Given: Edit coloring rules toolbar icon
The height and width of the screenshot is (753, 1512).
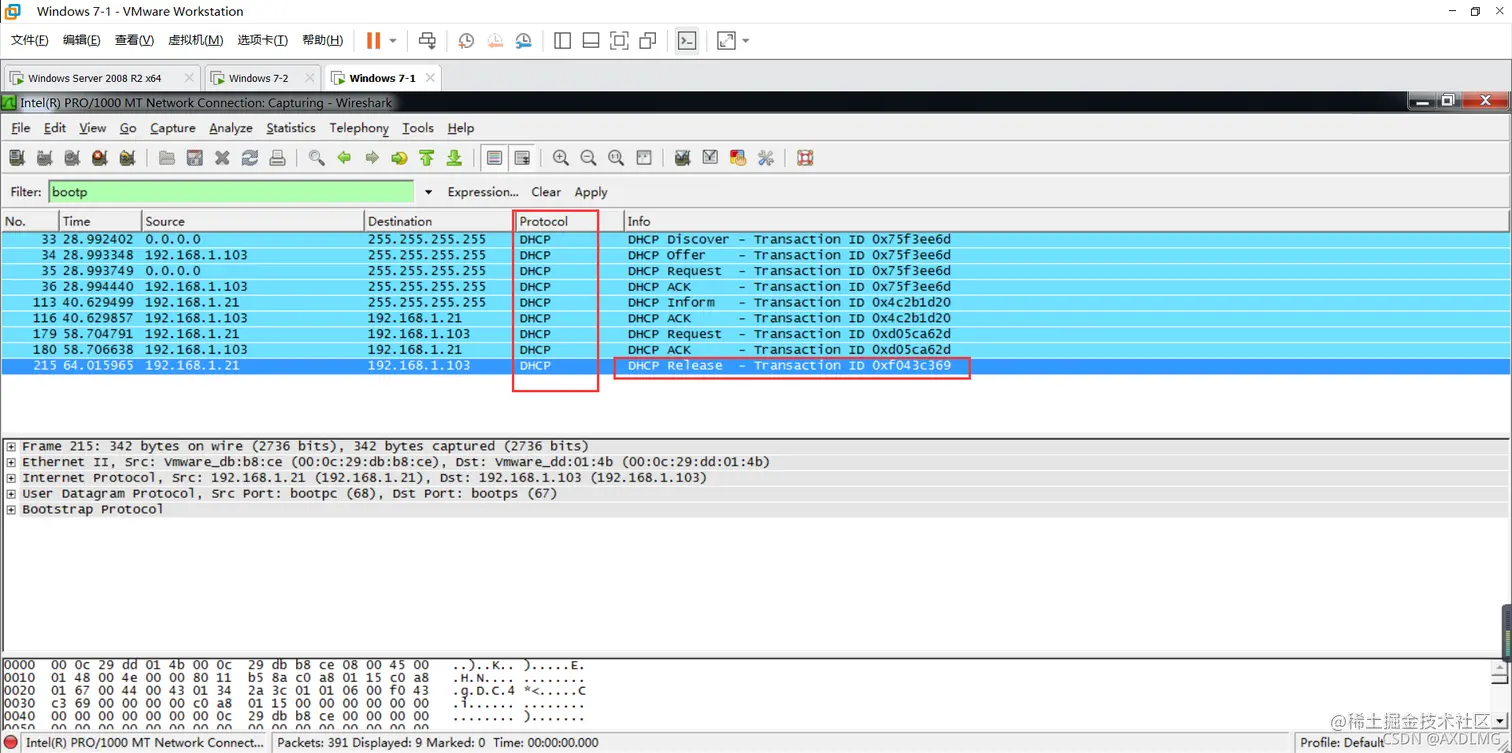Looking at the screenshot, I should (x=738, y=158).
